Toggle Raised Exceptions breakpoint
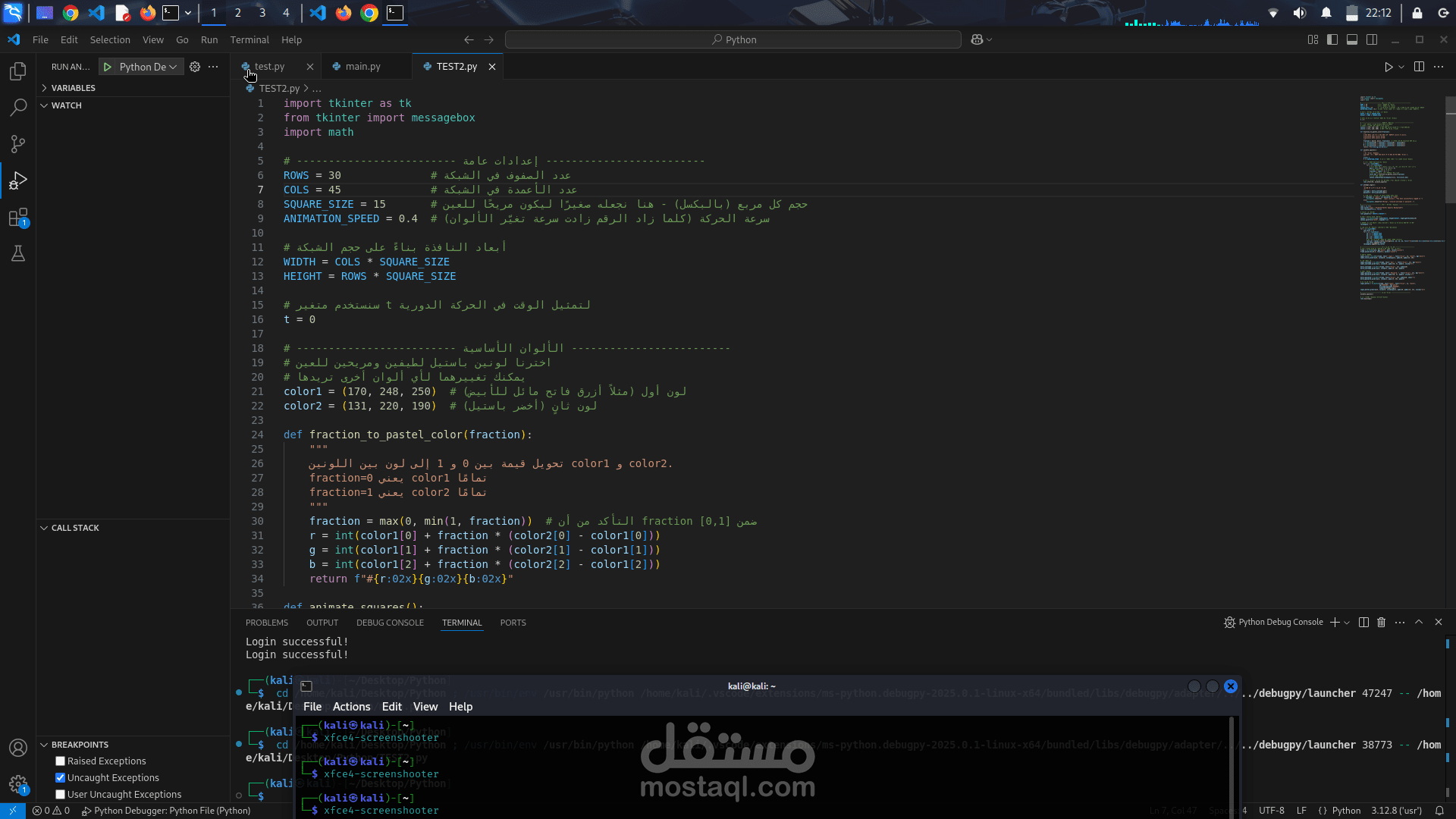The image size is (1456, 819). 60,761
